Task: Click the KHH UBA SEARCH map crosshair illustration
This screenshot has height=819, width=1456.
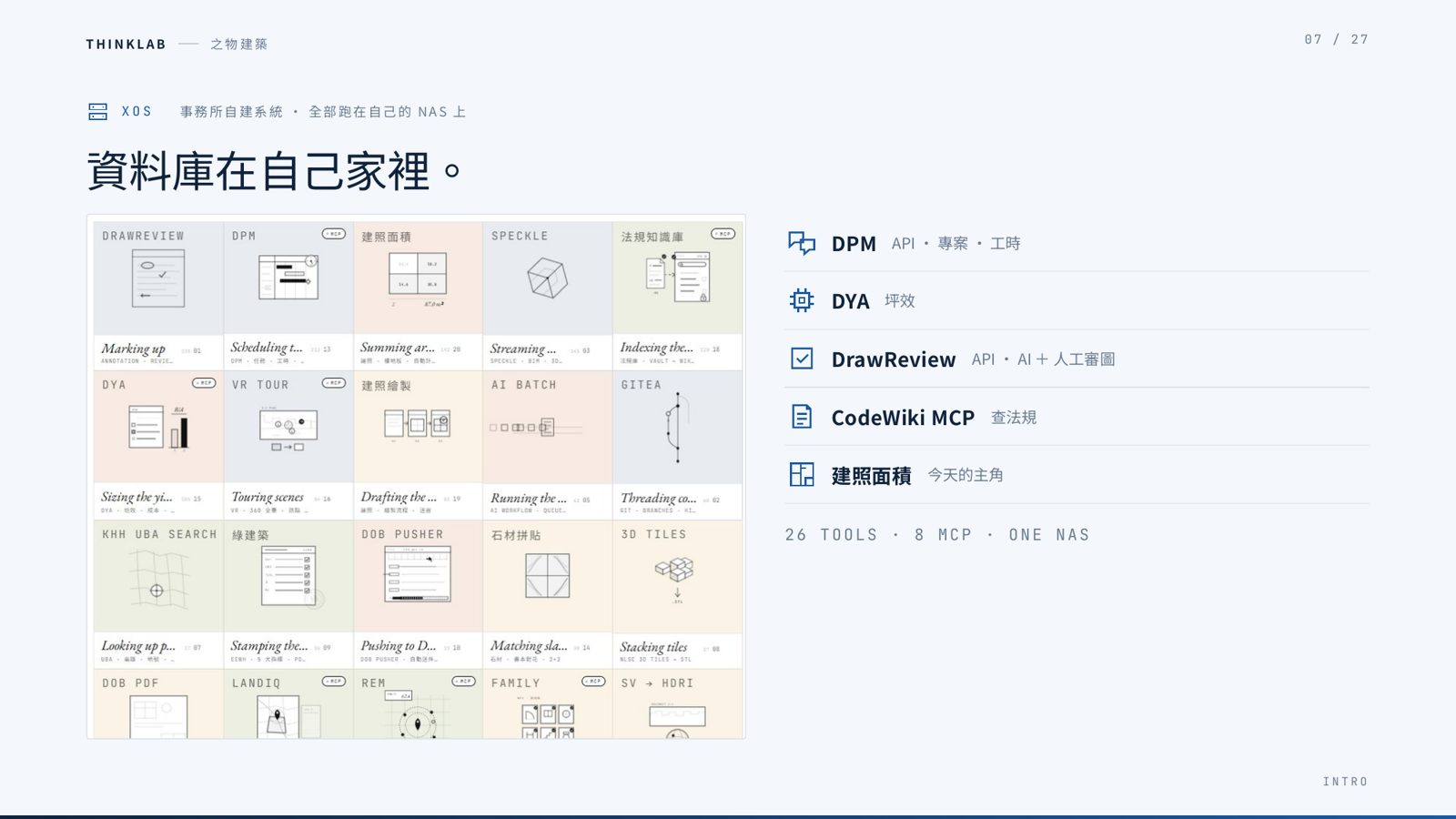Action: click(x=157, y=581)
